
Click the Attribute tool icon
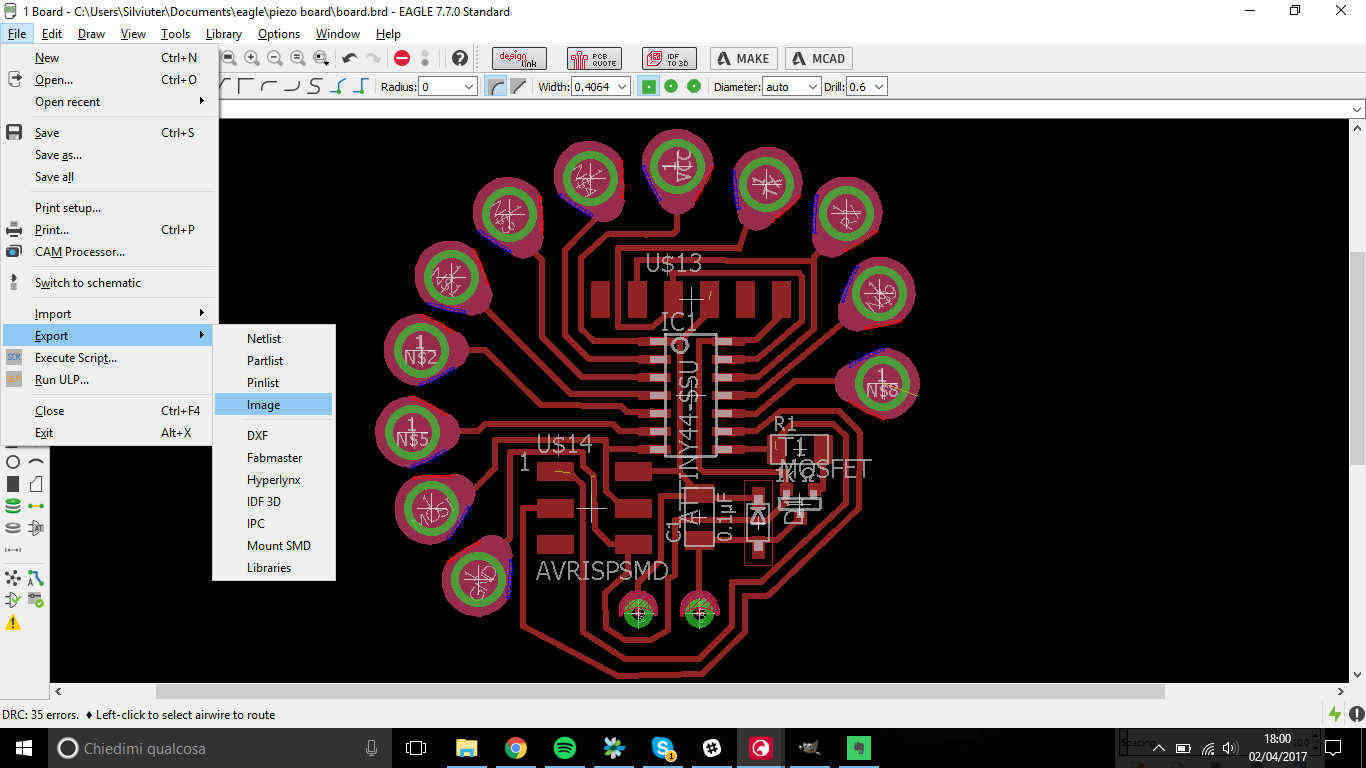click(36, 528)
